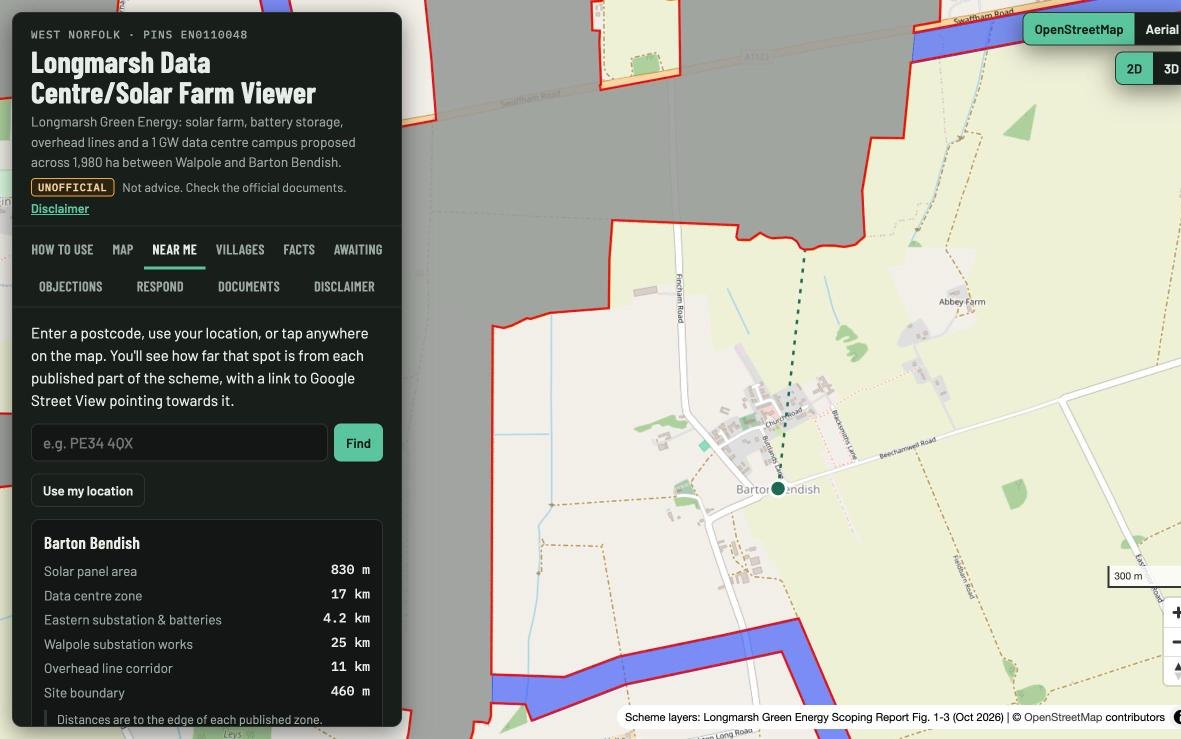1181x739 pixels.
Task: Go to the FACTS tab
Action: 299,249
